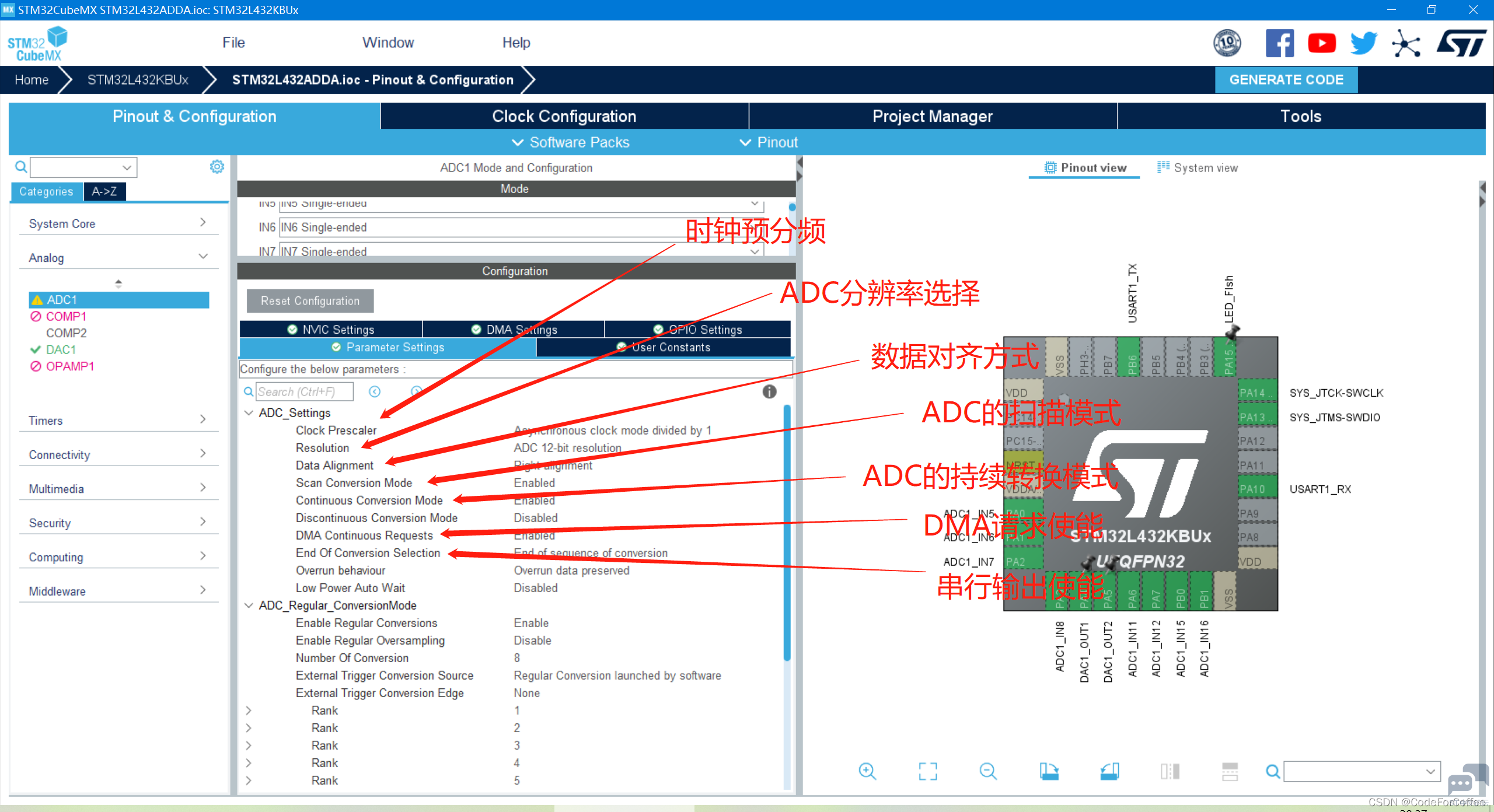Switch category list to Categories view

(47, 191)
